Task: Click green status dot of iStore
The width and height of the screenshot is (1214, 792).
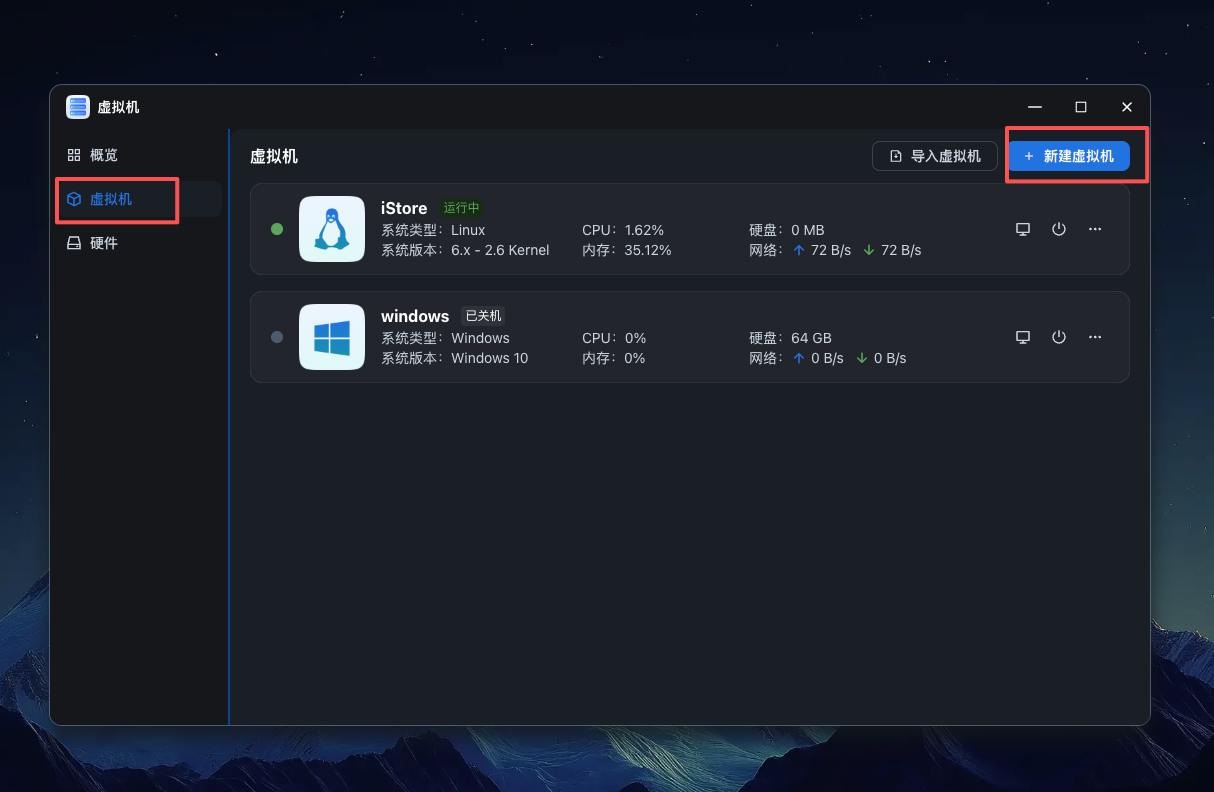Action: point(277,229)
